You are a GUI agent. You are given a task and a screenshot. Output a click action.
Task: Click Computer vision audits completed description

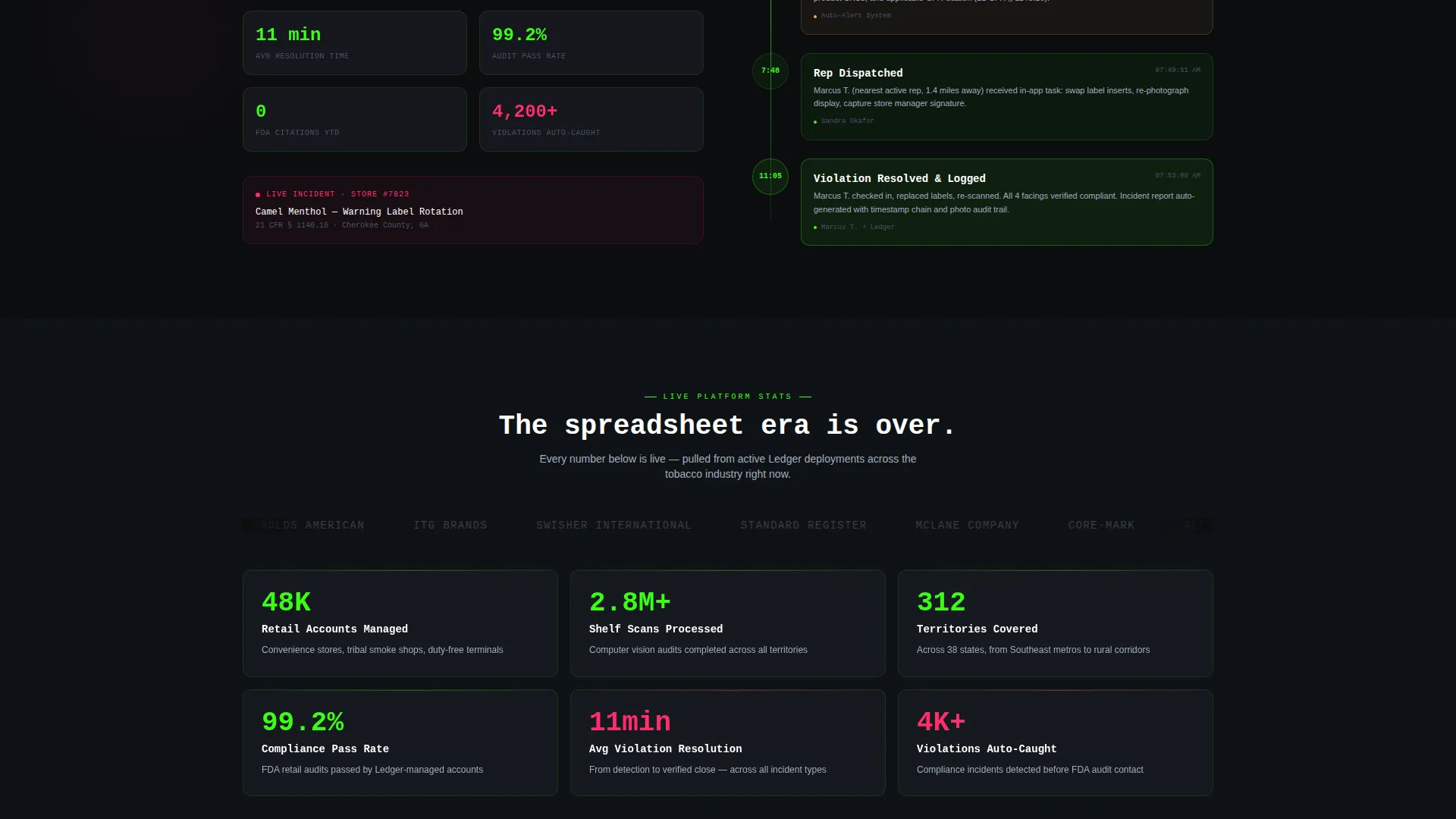698,651
